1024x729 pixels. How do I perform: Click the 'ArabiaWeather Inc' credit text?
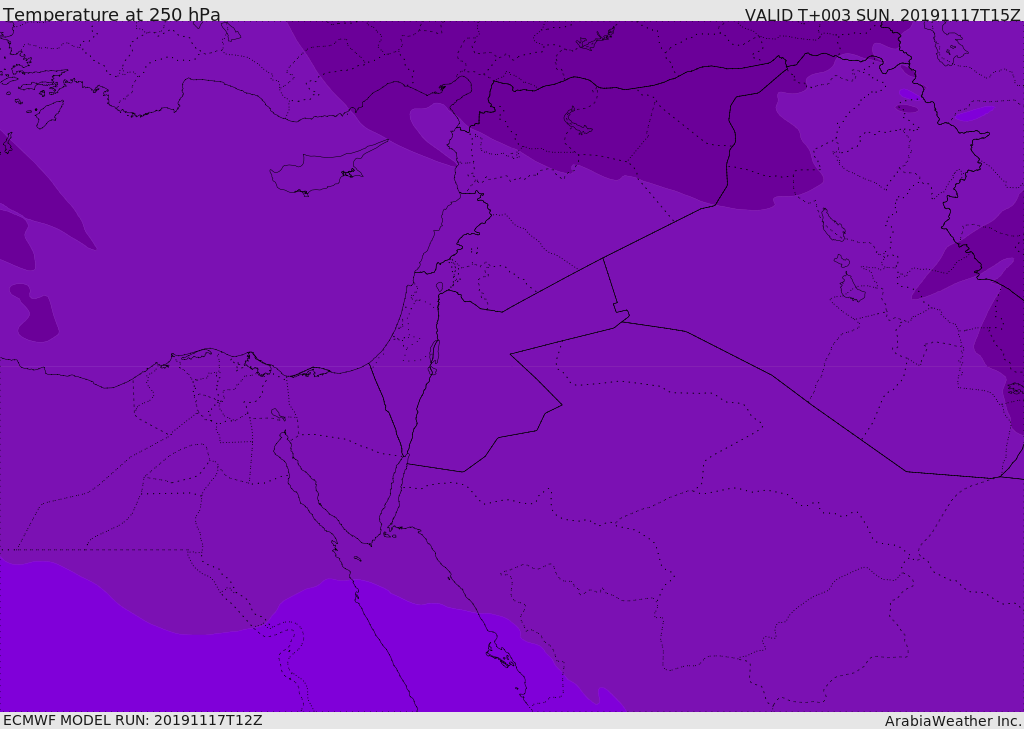(953, 721)
